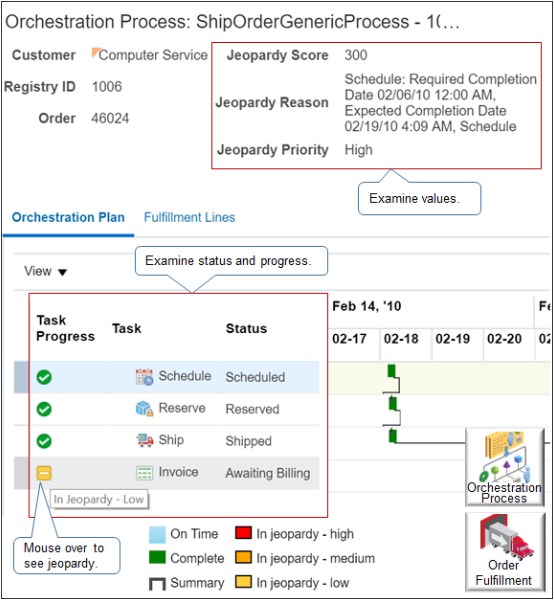Viewport: 554px width, 600px height.
Task: Click the Registry ID value 1006
Action: pos(107,87)
